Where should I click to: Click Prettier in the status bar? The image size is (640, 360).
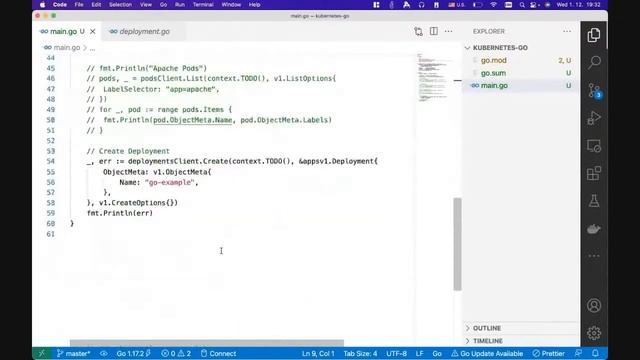(x=549, y=353)
